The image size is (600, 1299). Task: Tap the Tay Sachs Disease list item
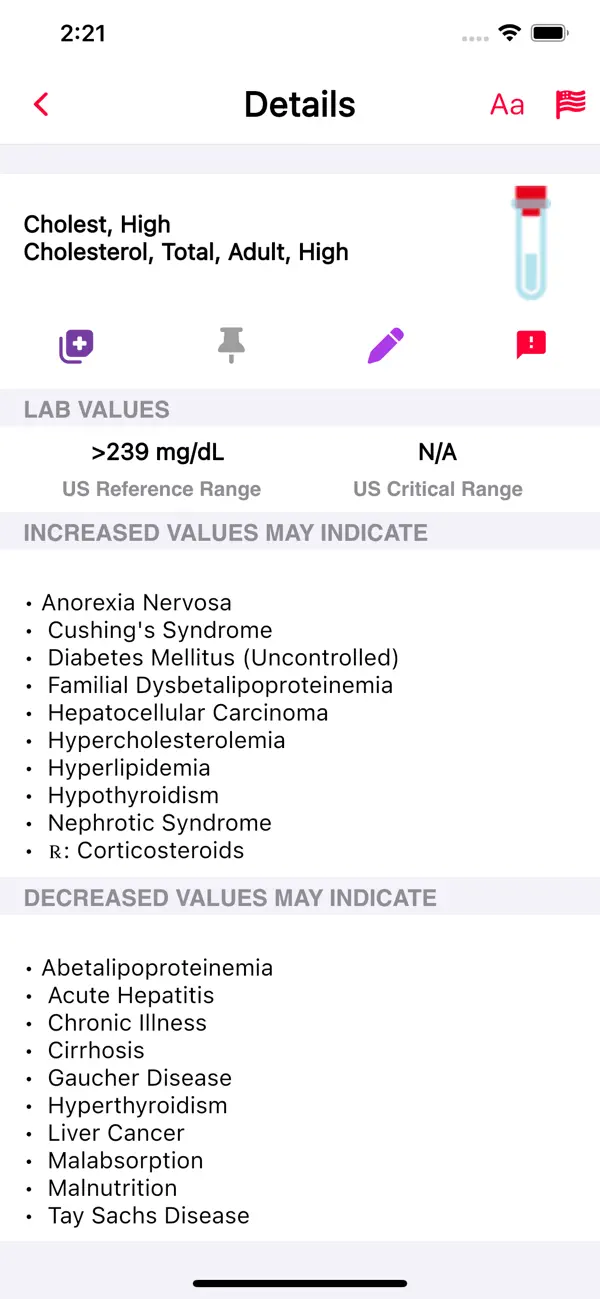click(148, 1215)
